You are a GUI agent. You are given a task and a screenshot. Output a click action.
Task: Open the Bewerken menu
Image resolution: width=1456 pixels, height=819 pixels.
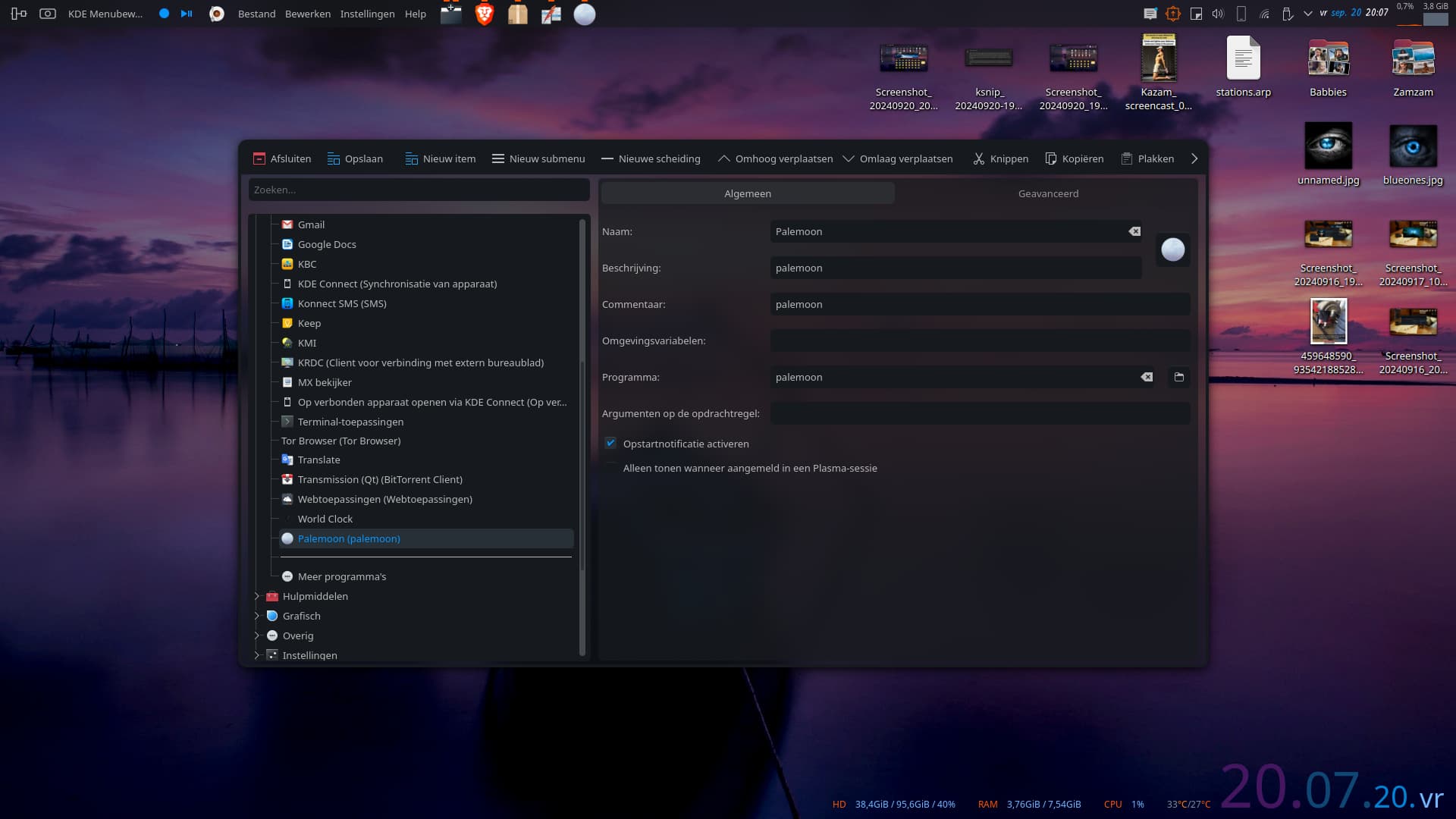(307, 14)
